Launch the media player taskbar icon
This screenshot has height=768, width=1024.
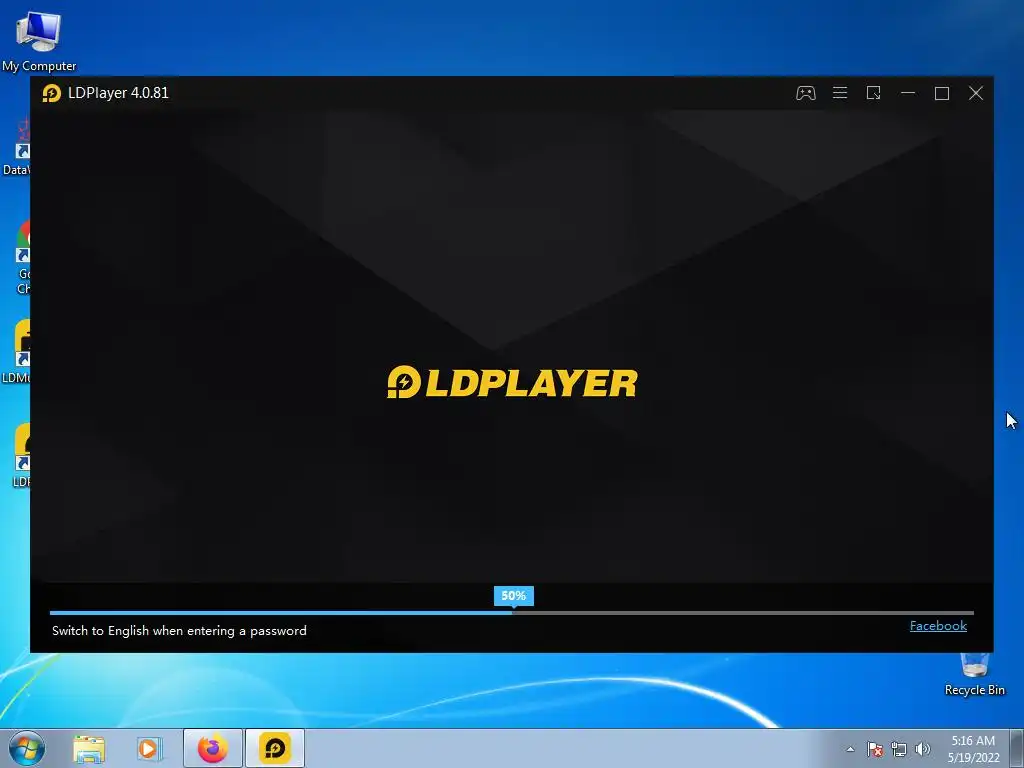click(x=148, y=748)
